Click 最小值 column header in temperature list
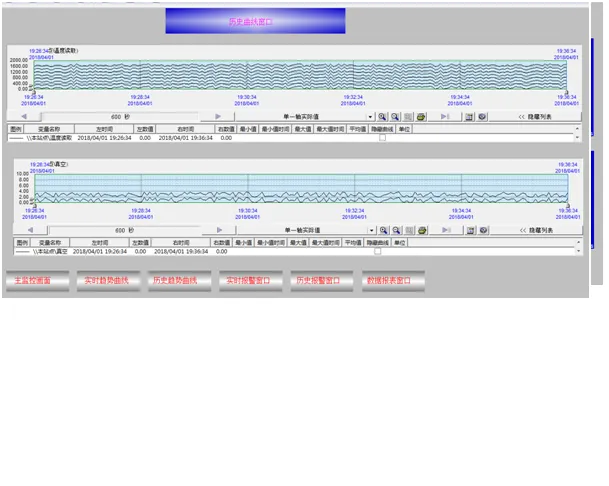The image size is (609, 486). (247, 129)
